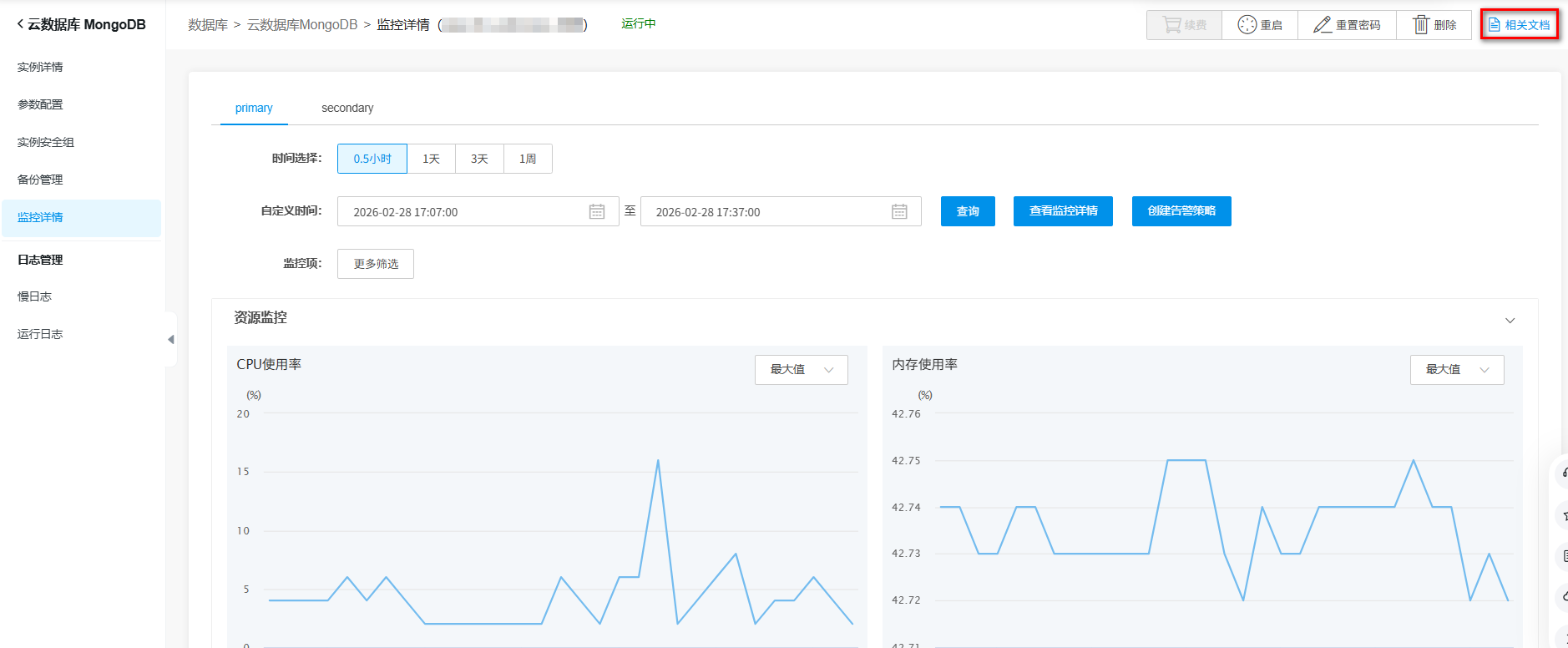Click the 查询 button
The image size is (1568, 648).
click(x=968, y=211)
